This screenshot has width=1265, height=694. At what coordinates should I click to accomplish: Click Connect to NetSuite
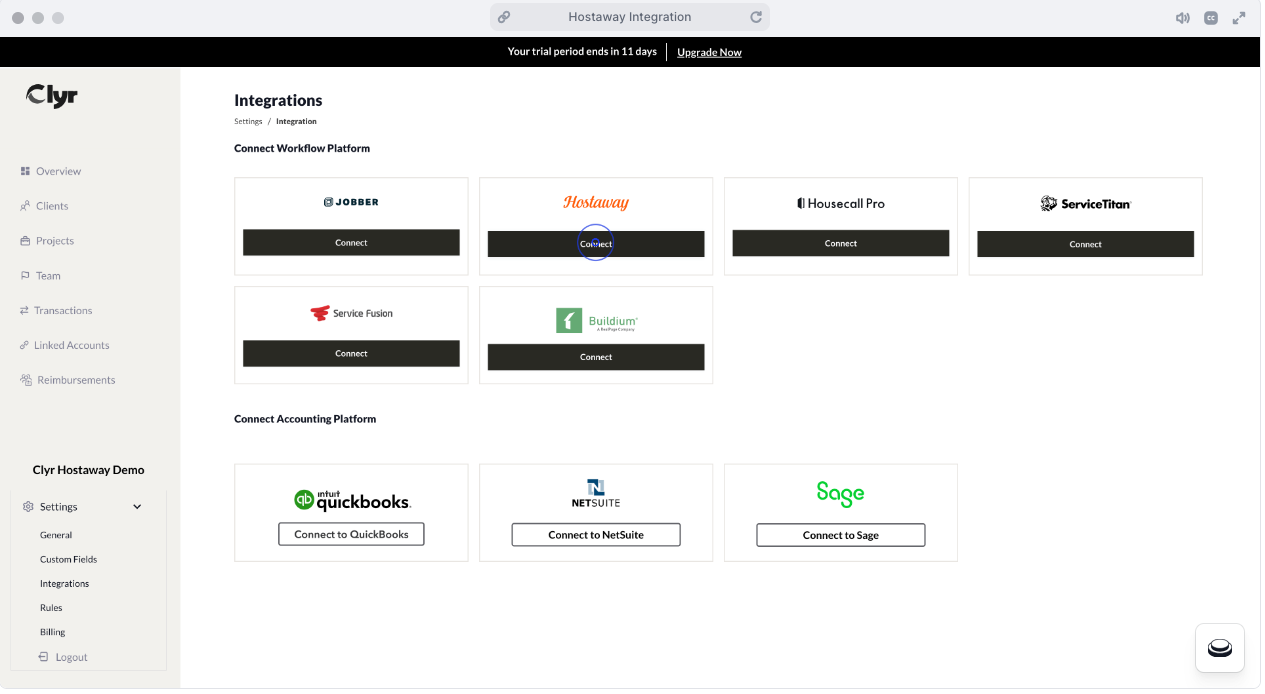[x=596, y=535]
